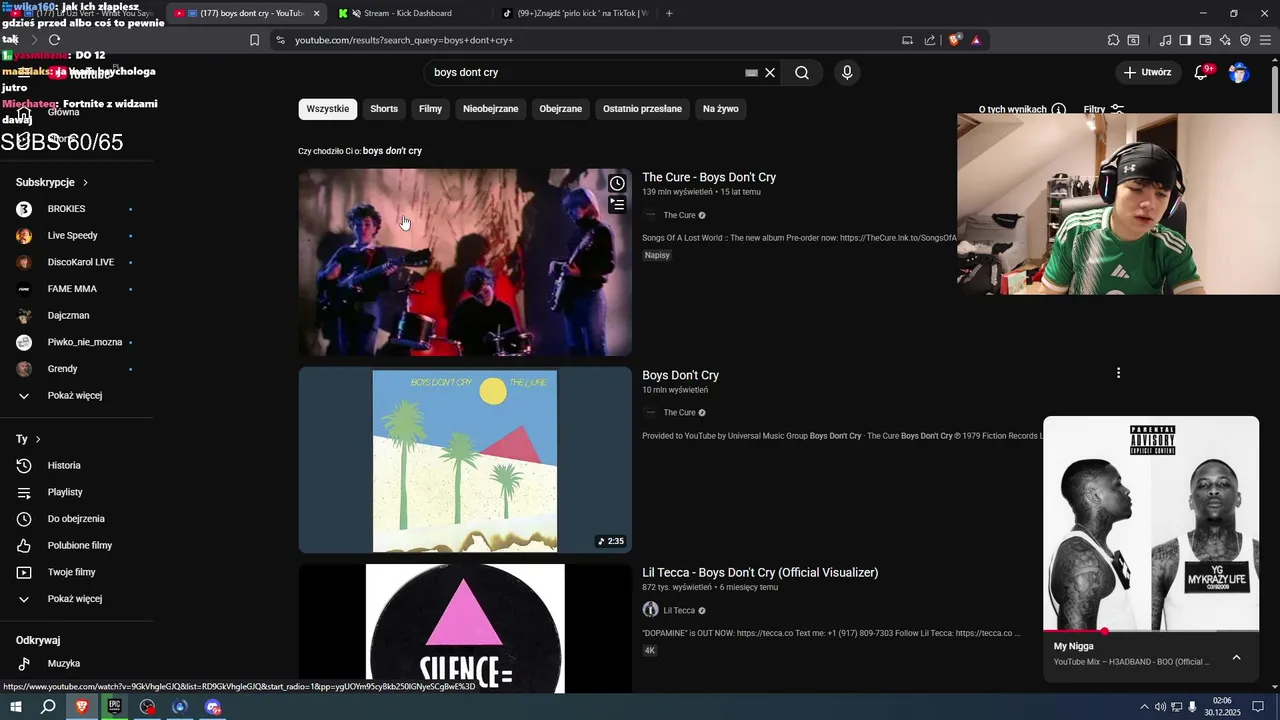Click the Utwórz create button

click(1147, 73)
